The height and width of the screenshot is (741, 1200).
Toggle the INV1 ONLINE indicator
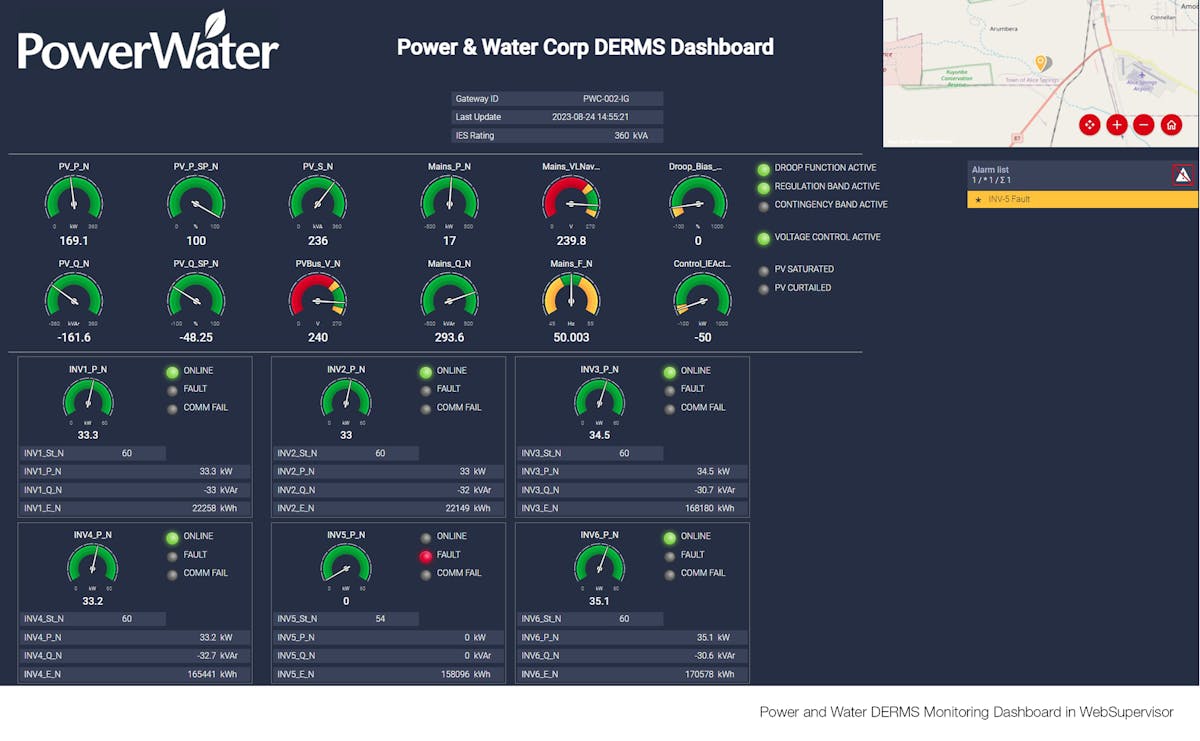click(x=171, y=370)
